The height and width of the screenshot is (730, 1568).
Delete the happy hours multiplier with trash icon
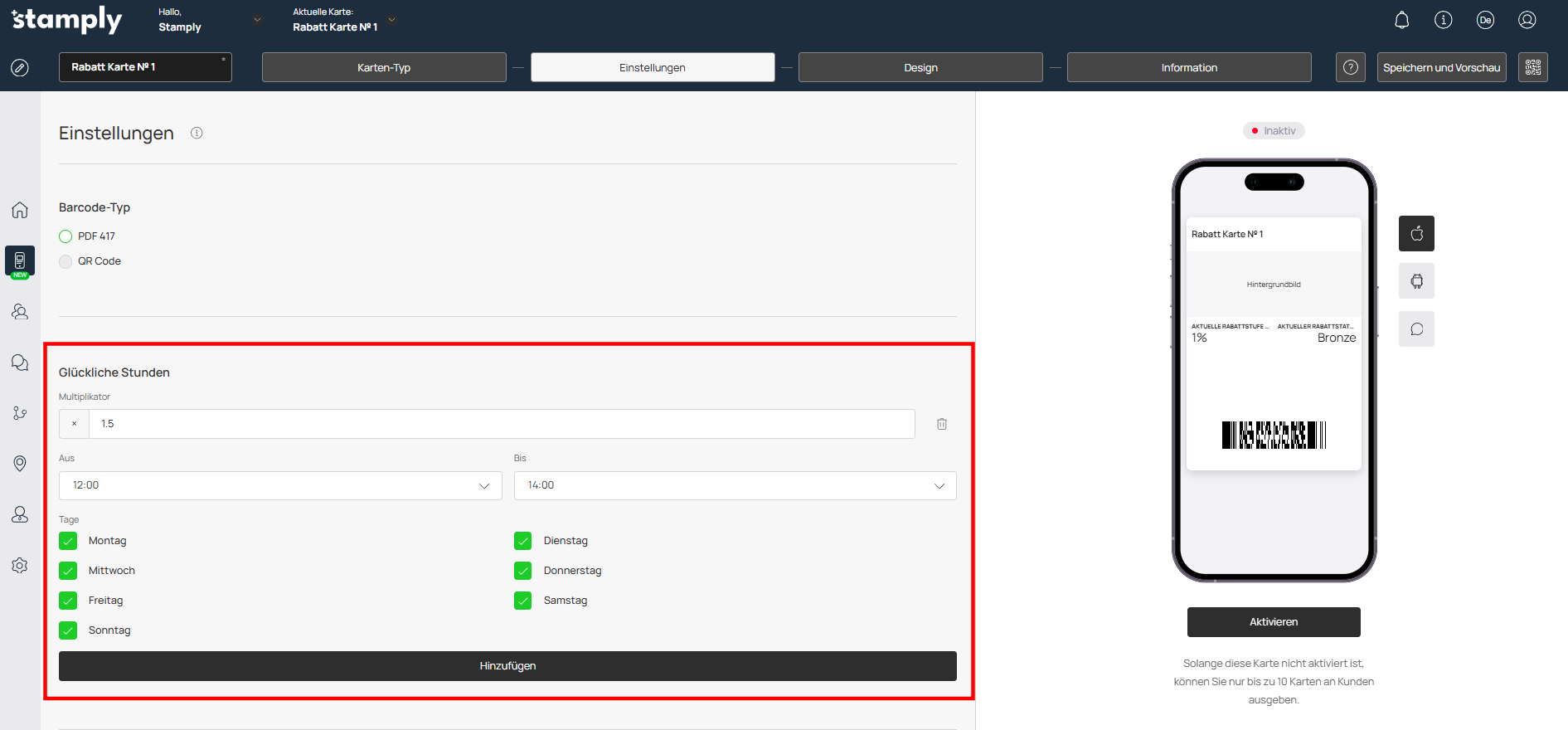(x=941, y=424)
